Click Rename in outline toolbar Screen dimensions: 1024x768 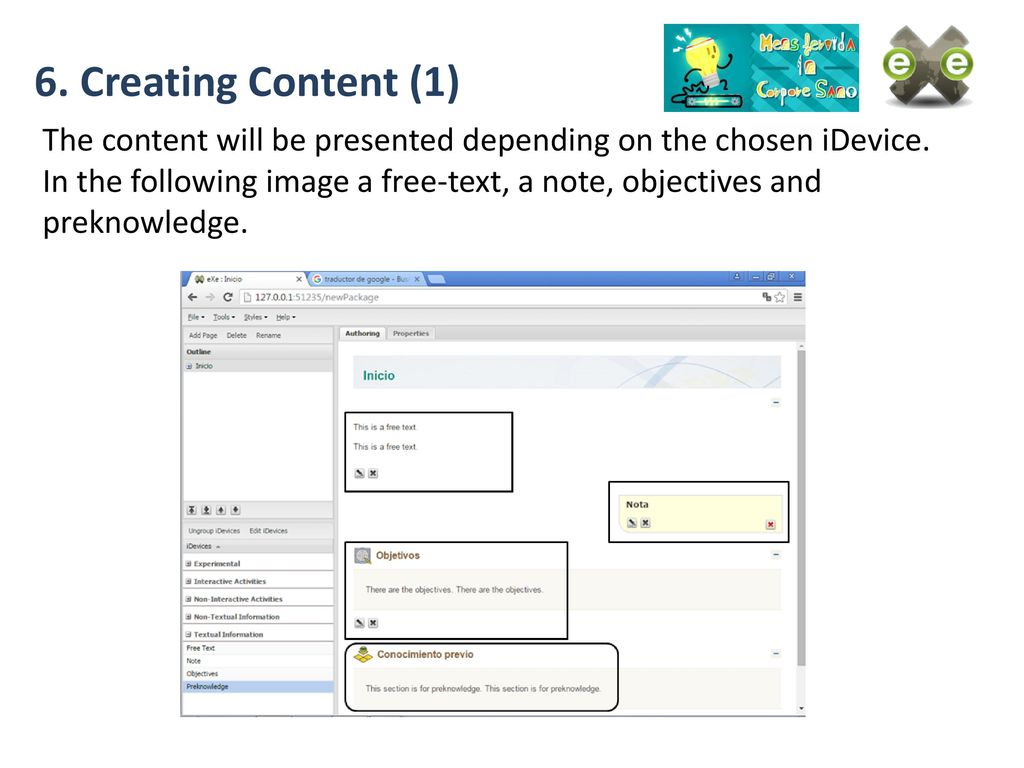click(268, 336)
